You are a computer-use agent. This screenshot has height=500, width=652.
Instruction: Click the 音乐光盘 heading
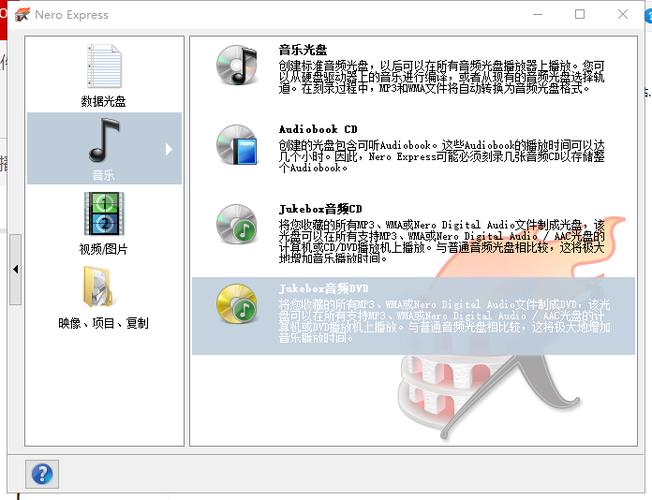(x=303, y=50)
